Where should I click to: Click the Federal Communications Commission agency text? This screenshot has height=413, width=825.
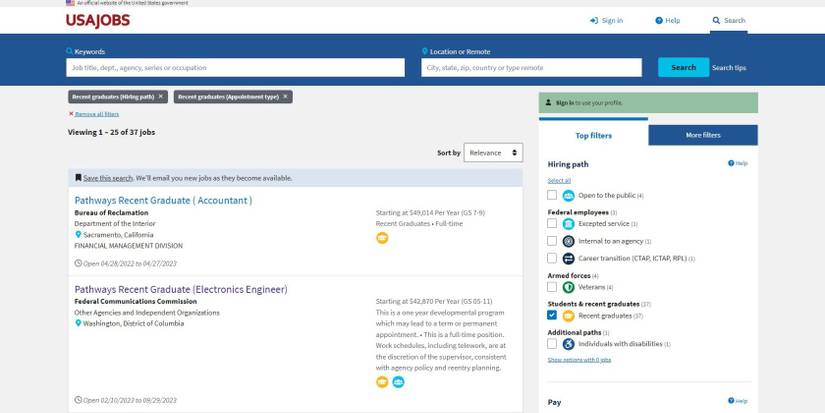coord(136,301)
